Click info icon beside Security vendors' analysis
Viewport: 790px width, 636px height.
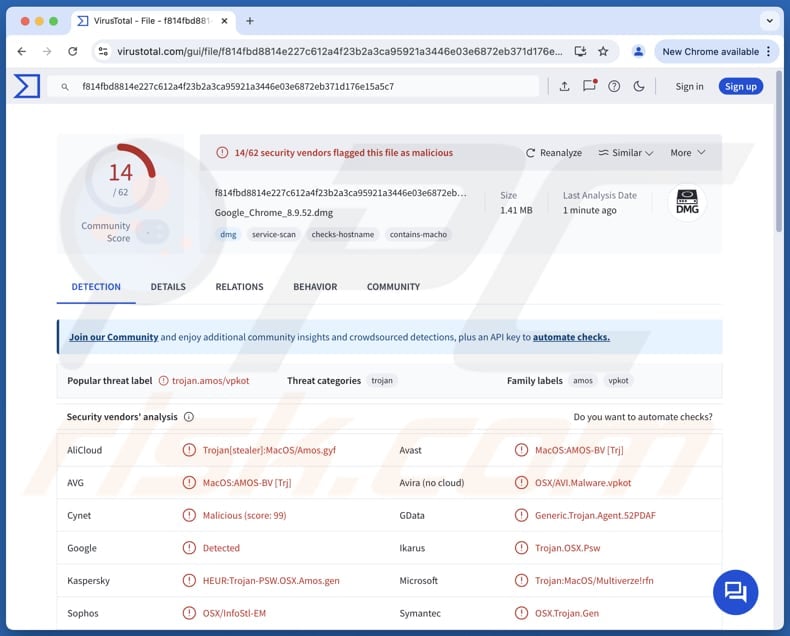(189, 417)
